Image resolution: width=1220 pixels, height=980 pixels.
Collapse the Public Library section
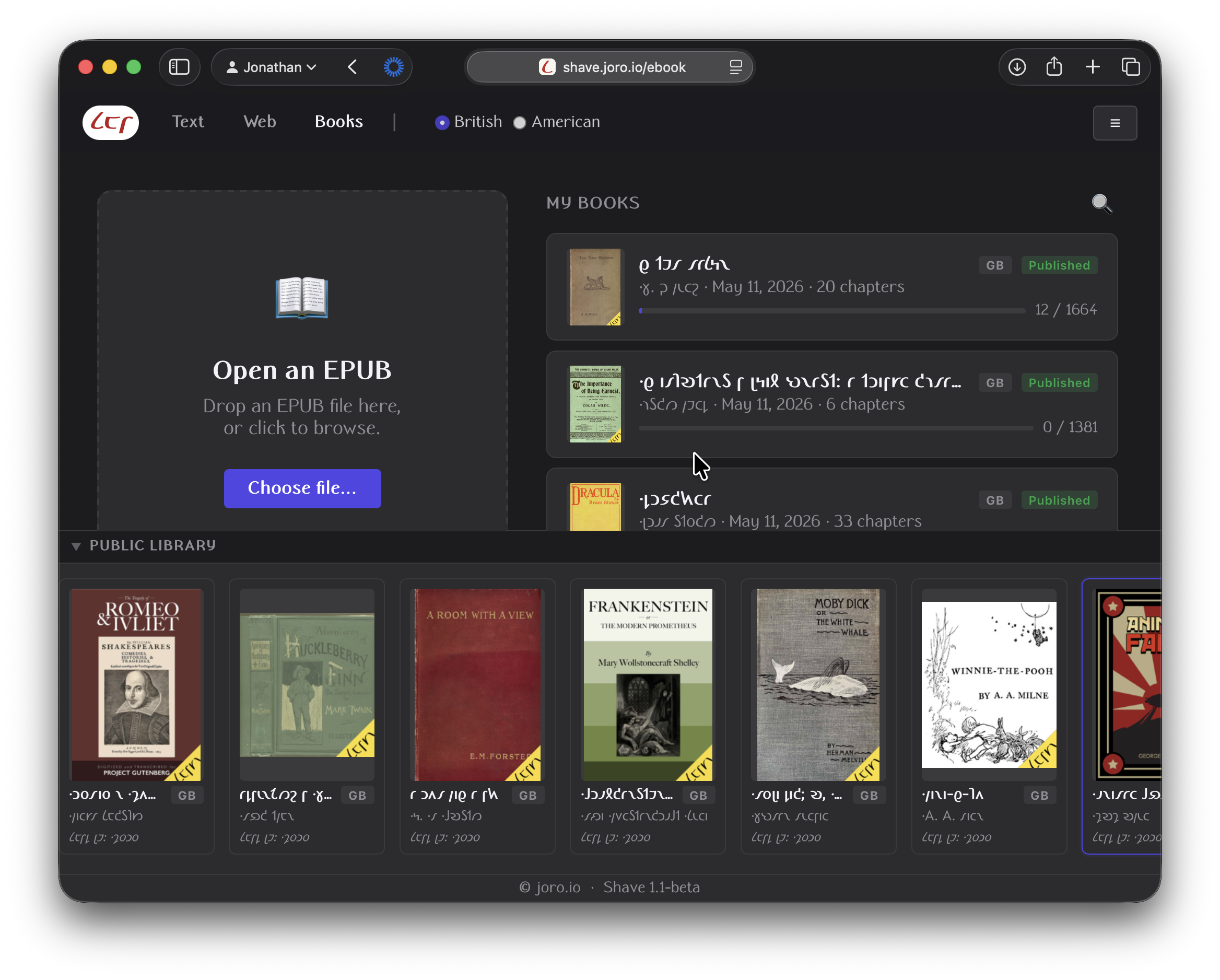(76, 546)
